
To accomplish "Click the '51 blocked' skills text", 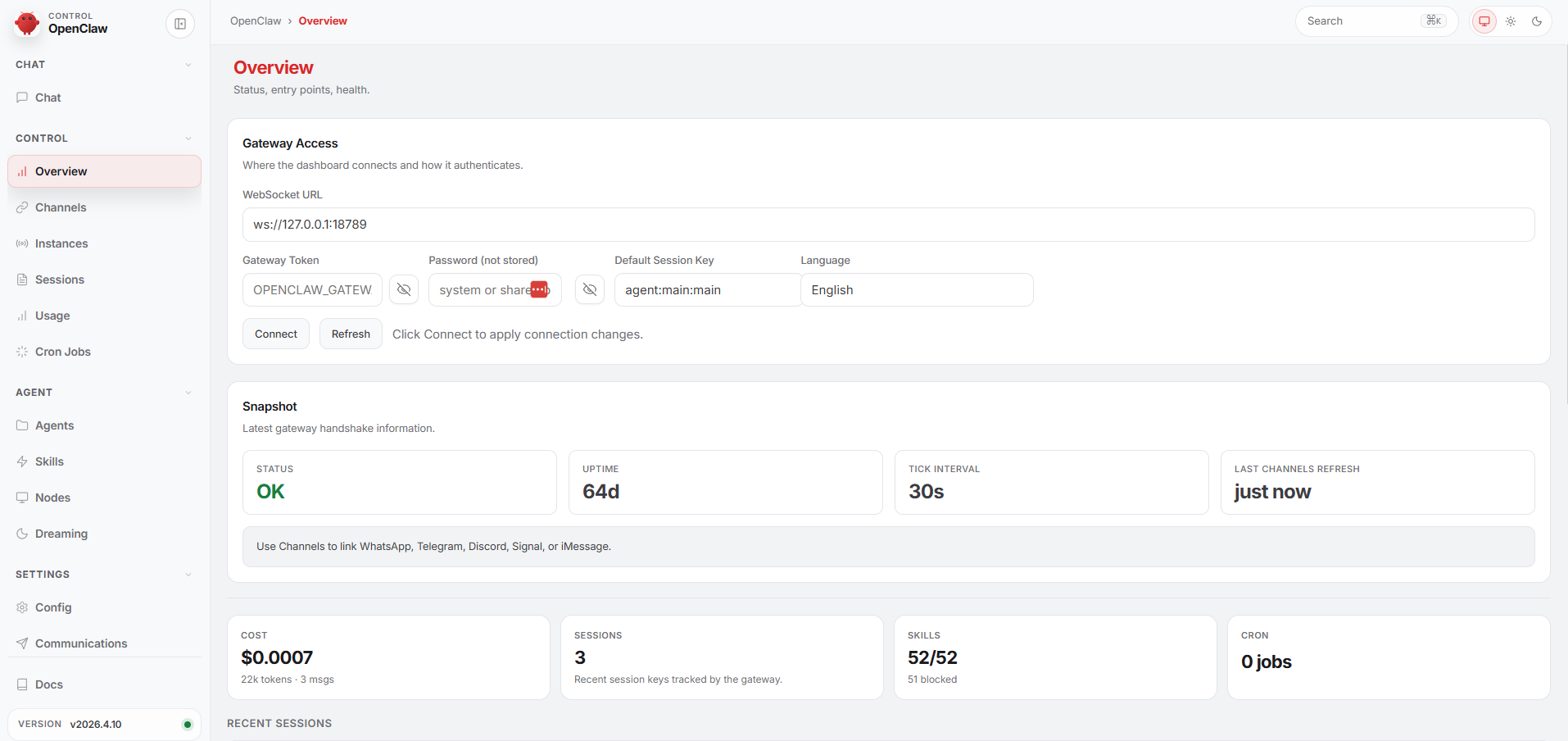I will (x=932, y=680).
